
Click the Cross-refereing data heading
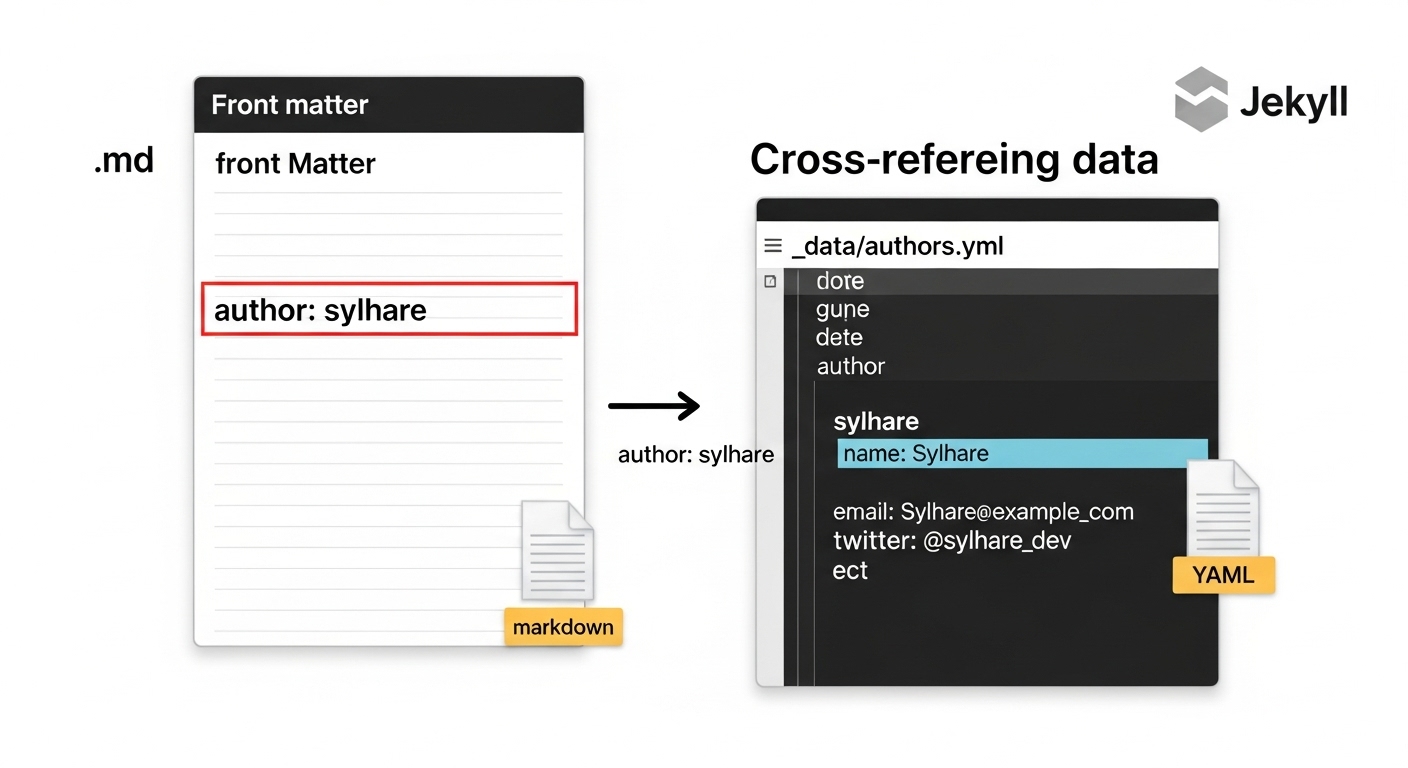953,160
